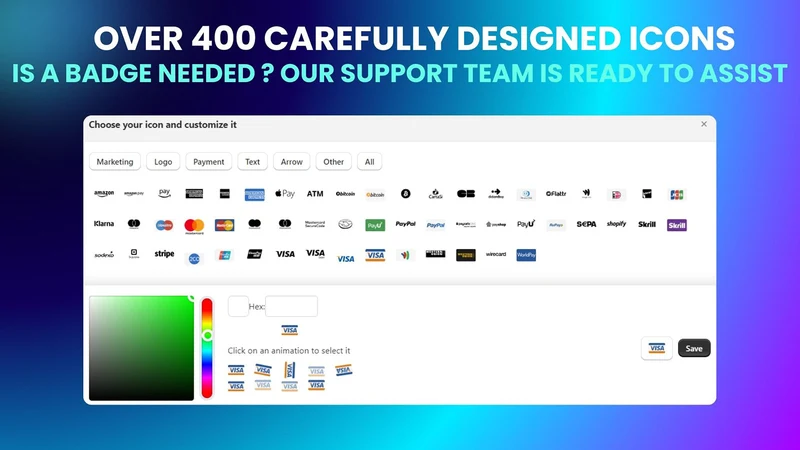This screenshot has height=450, width=800.
Task: Select the vertically rotated VISA animation
Action: coord(289,370)
